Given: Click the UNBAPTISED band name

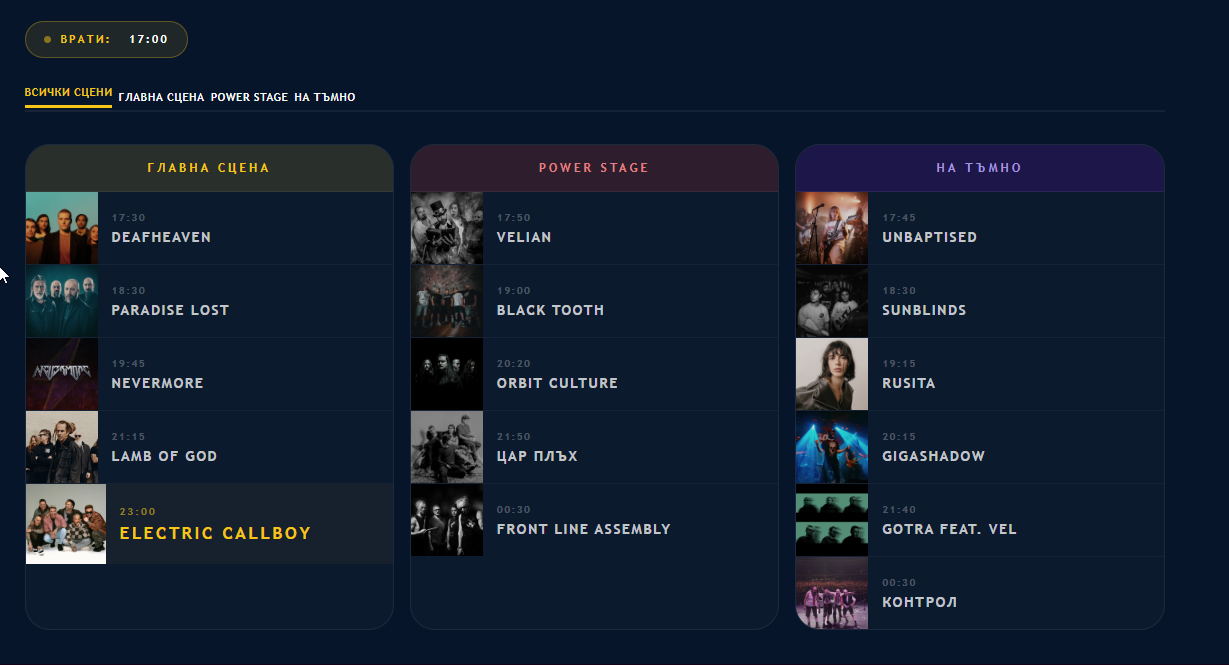Looking at the screenshot, I should 929,237.
